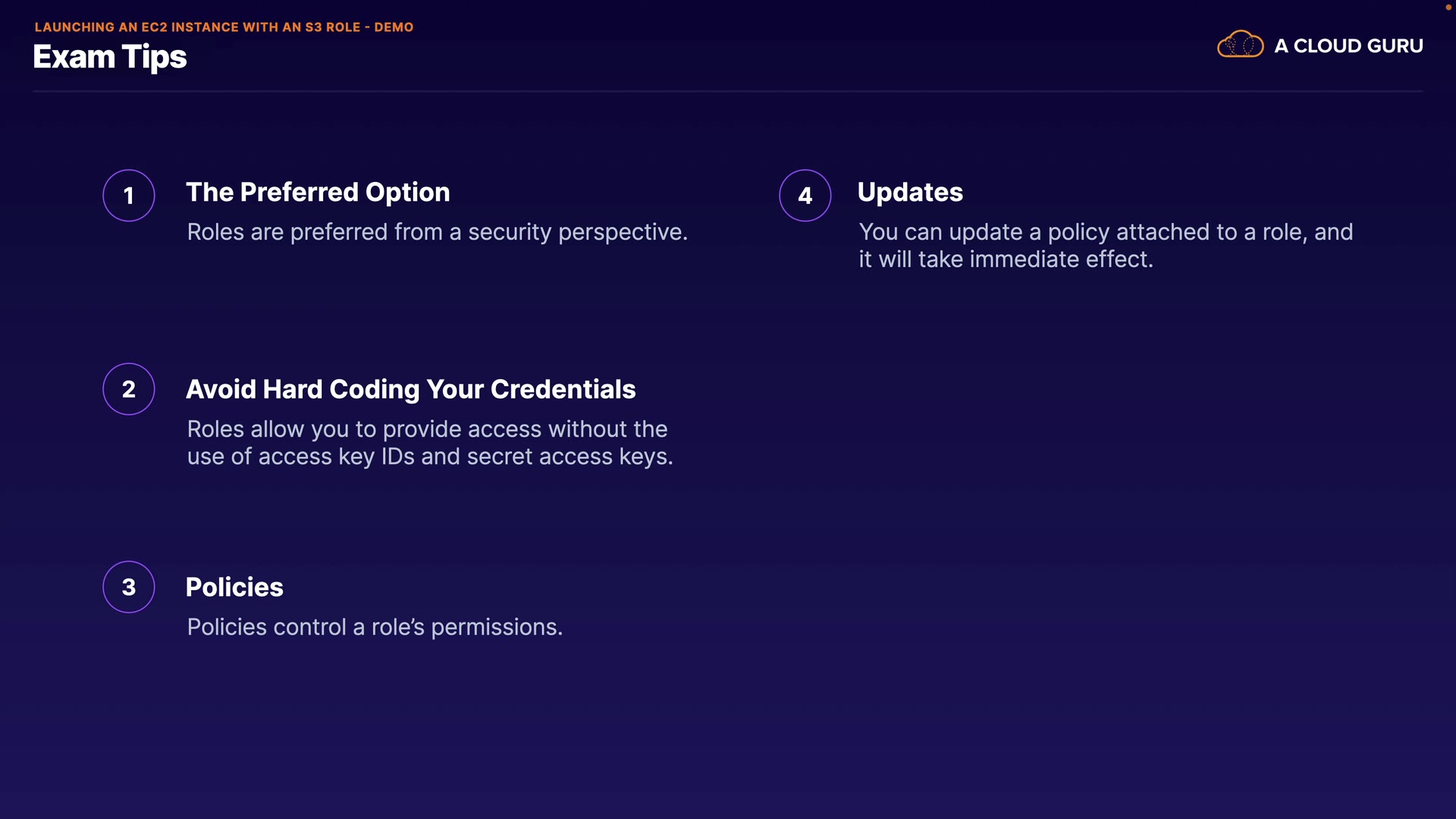
Task: Click the word 'DEMO' in the subtitle
Action: [x=394, y=27]
